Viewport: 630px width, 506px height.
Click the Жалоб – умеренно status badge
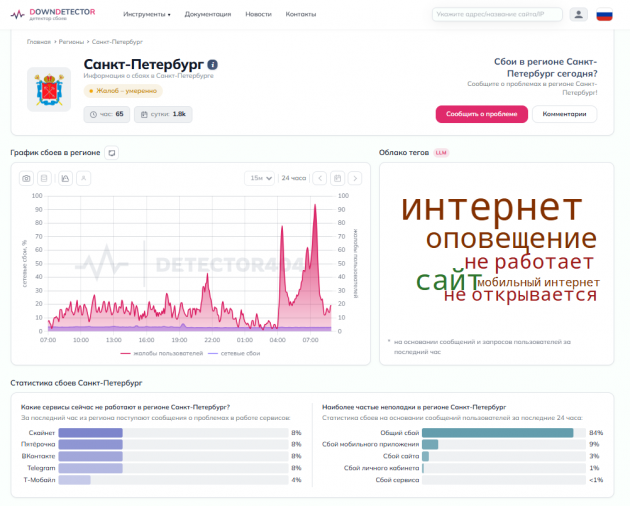pyautogui.click(x=123, y=91)
